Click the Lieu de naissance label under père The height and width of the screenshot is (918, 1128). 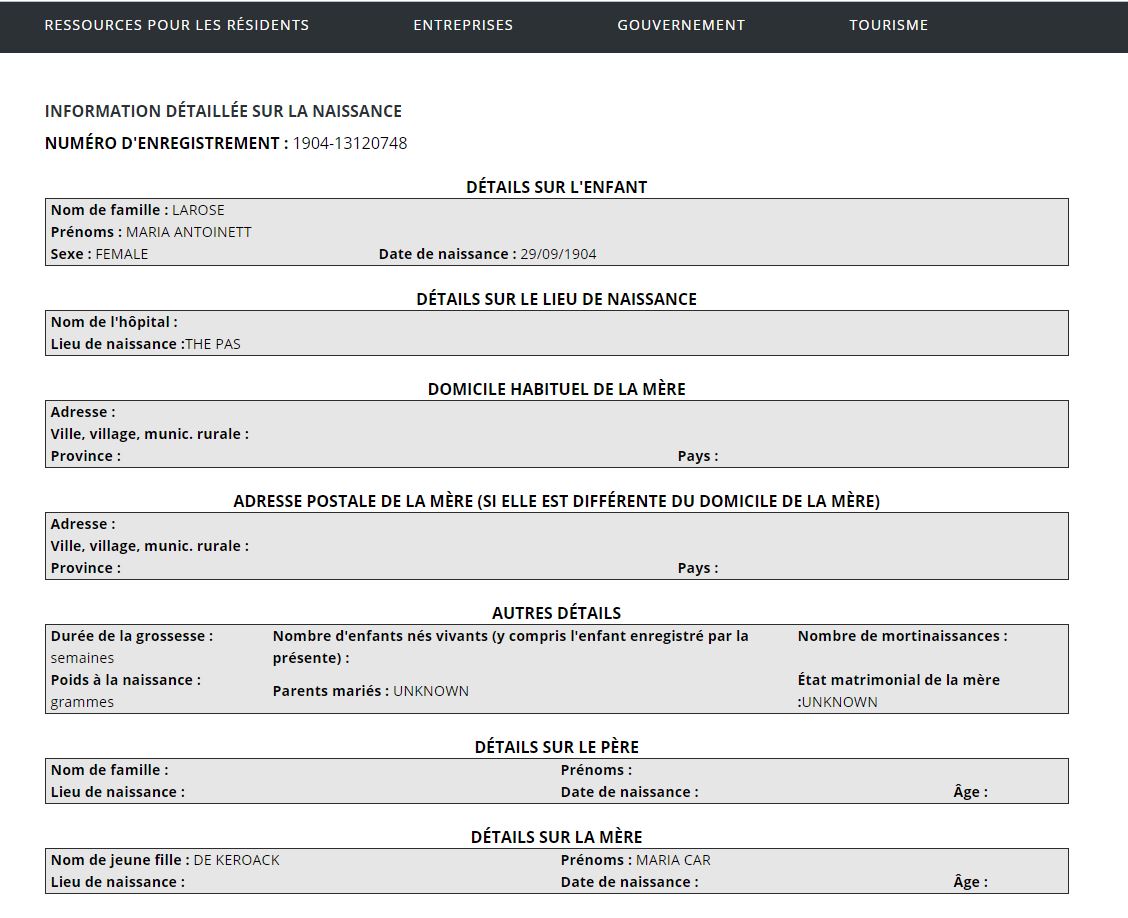point(117,792)
